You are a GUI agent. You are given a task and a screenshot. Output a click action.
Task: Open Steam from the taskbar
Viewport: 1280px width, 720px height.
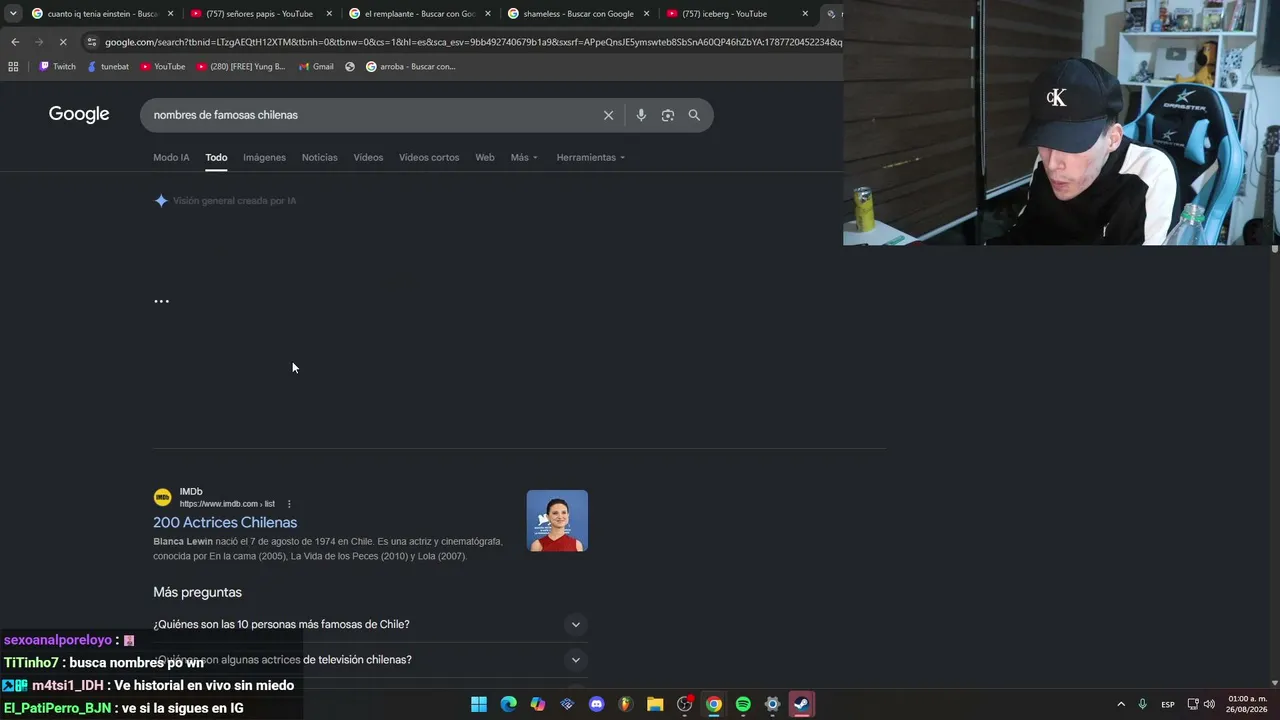(x=802, y=704)
